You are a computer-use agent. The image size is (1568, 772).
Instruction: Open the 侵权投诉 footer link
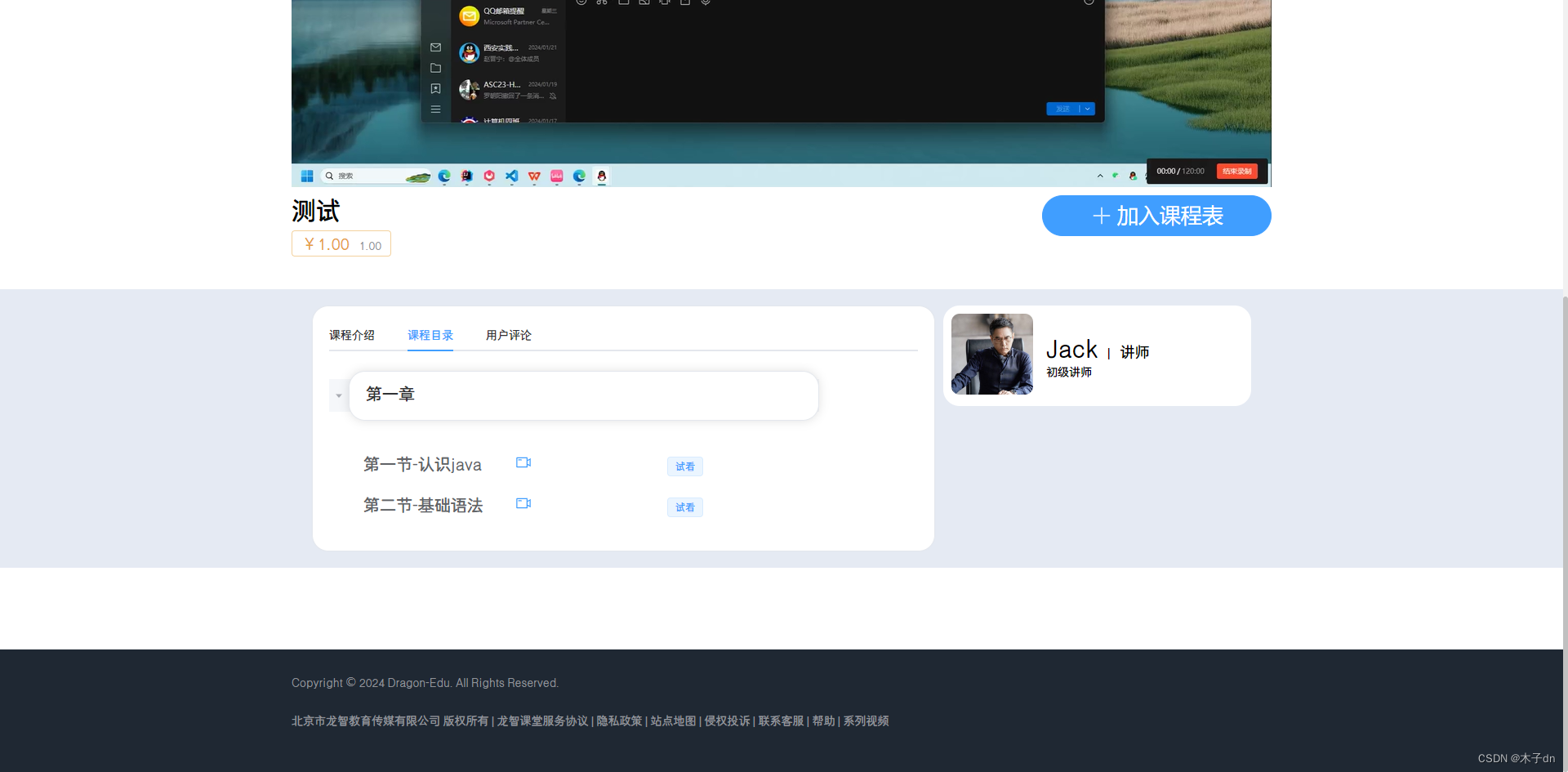[727, 721]
